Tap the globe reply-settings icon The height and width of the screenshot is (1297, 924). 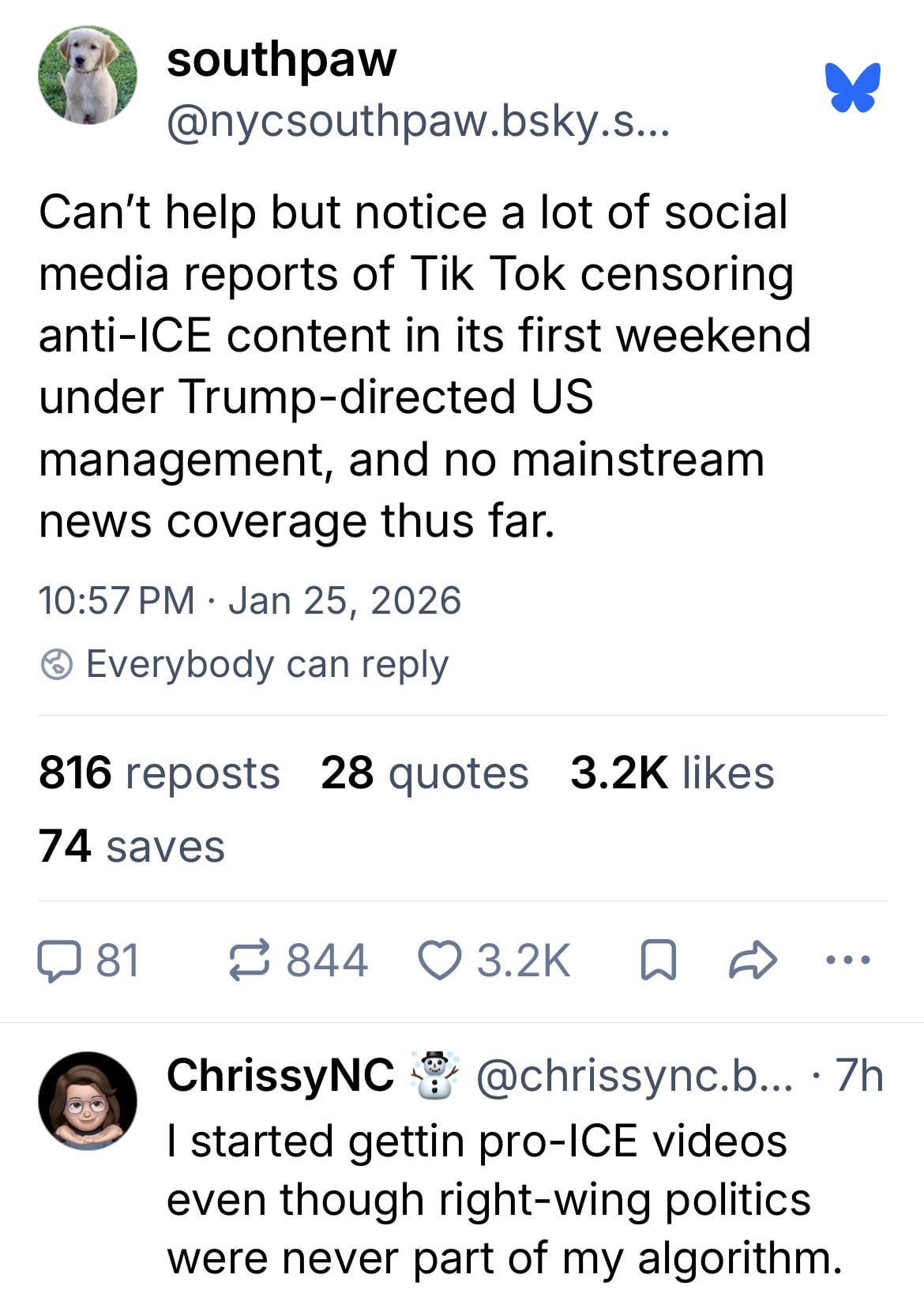tap(57, 664)
